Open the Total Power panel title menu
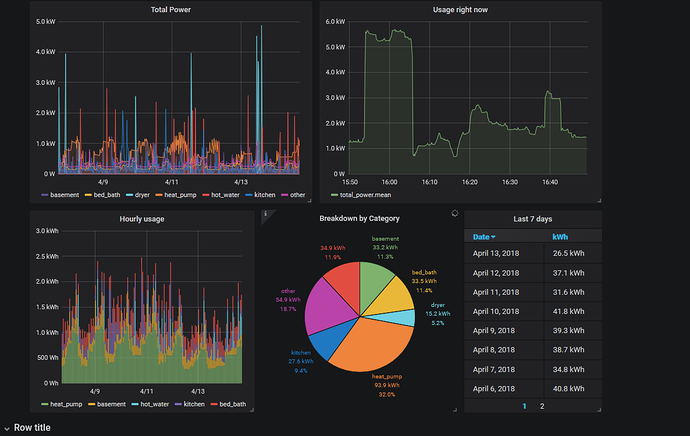This screenshot has height=436, width=690. [171, 10]
